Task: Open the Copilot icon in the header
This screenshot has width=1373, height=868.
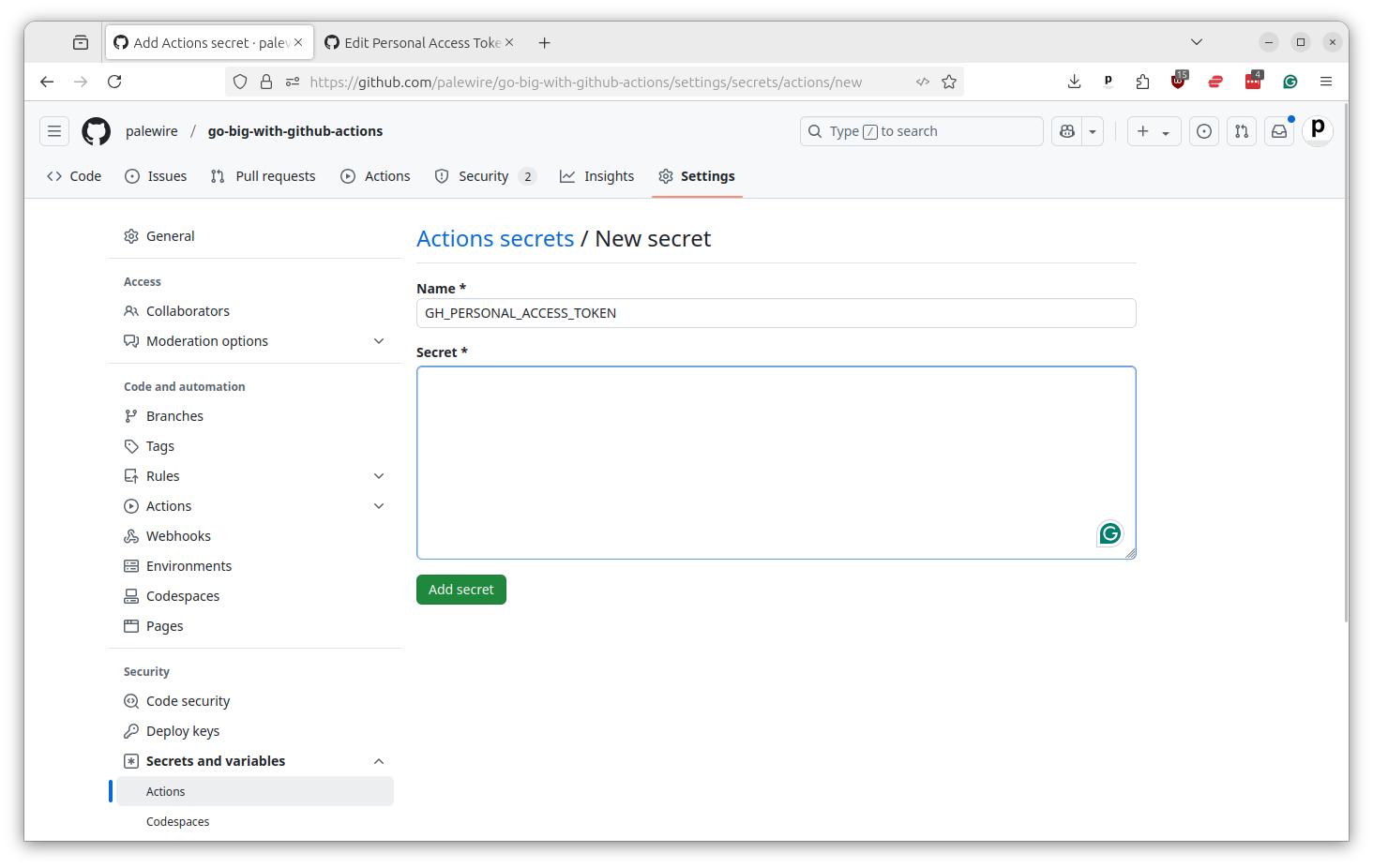Action: (x=1066, y=131)
